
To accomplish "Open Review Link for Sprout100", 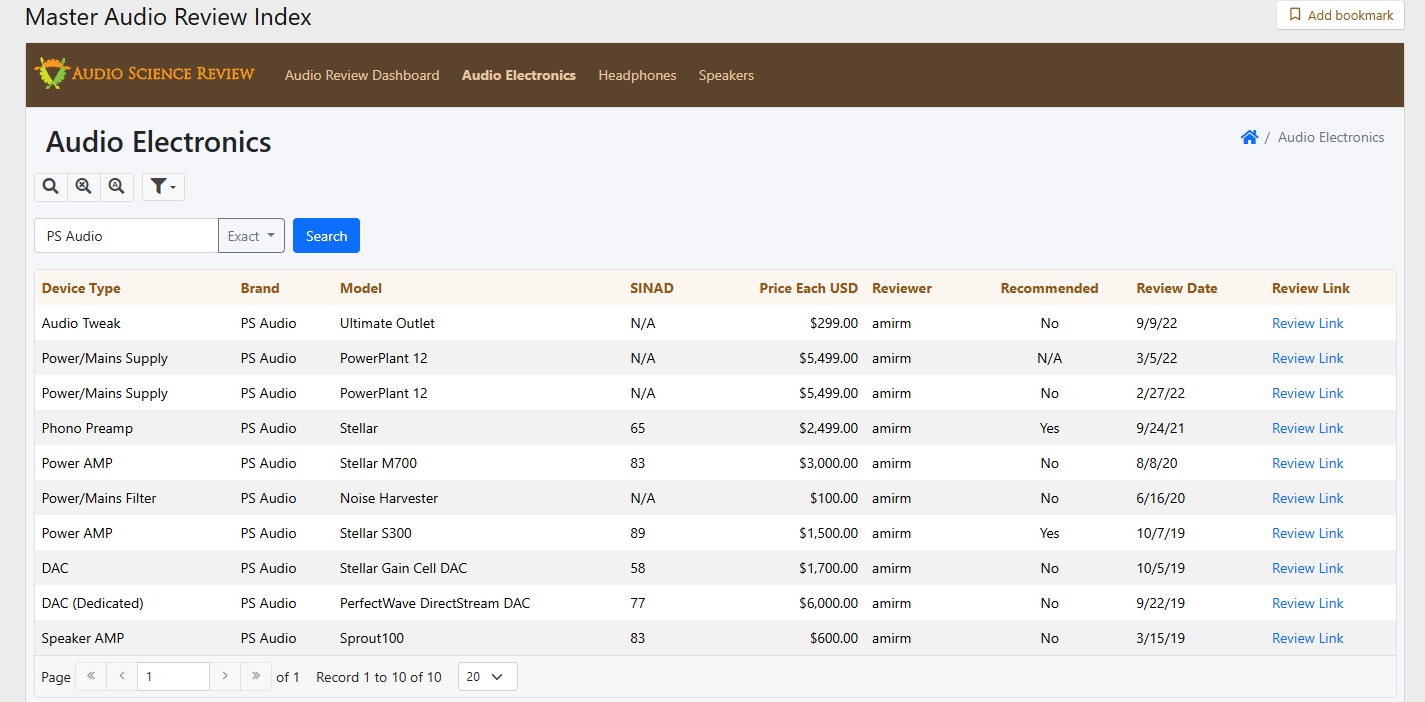I will click(1307, 638).
